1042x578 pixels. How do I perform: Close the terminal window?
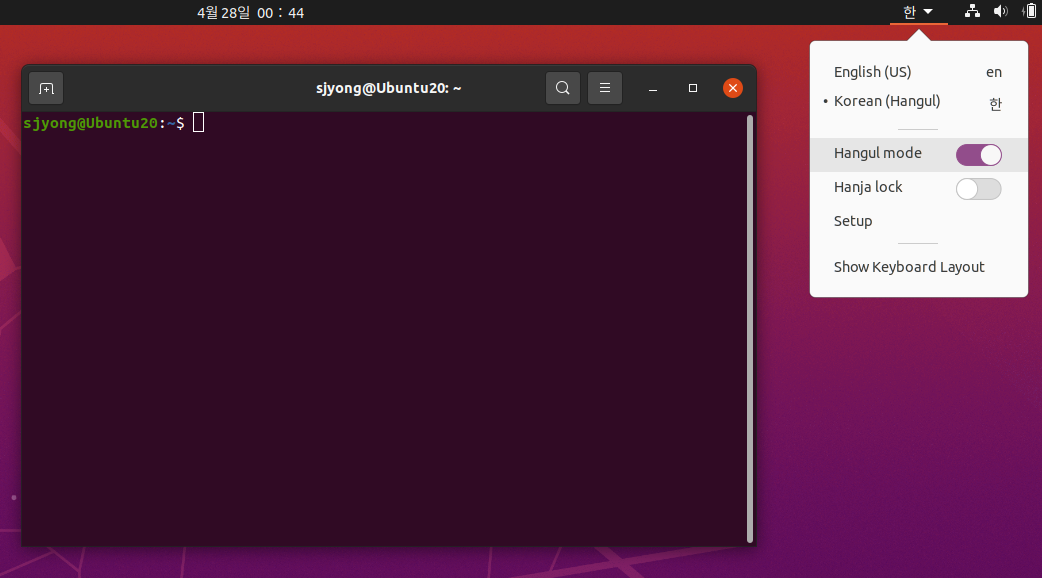[733, 88]
